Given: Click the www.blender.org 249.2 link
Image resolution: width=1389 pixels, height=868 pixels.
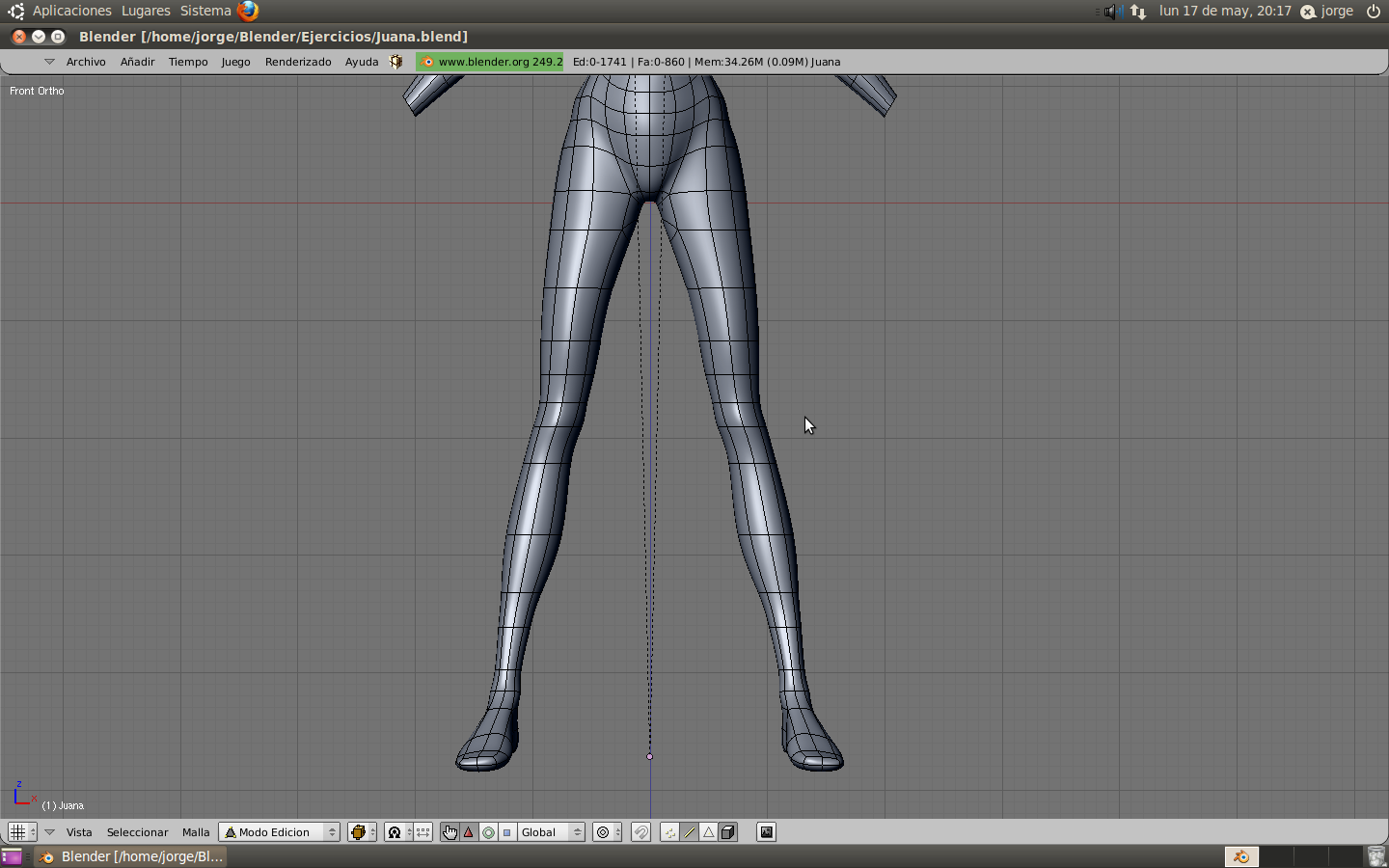Looking at the screenshot, I should tap(490, 62).
